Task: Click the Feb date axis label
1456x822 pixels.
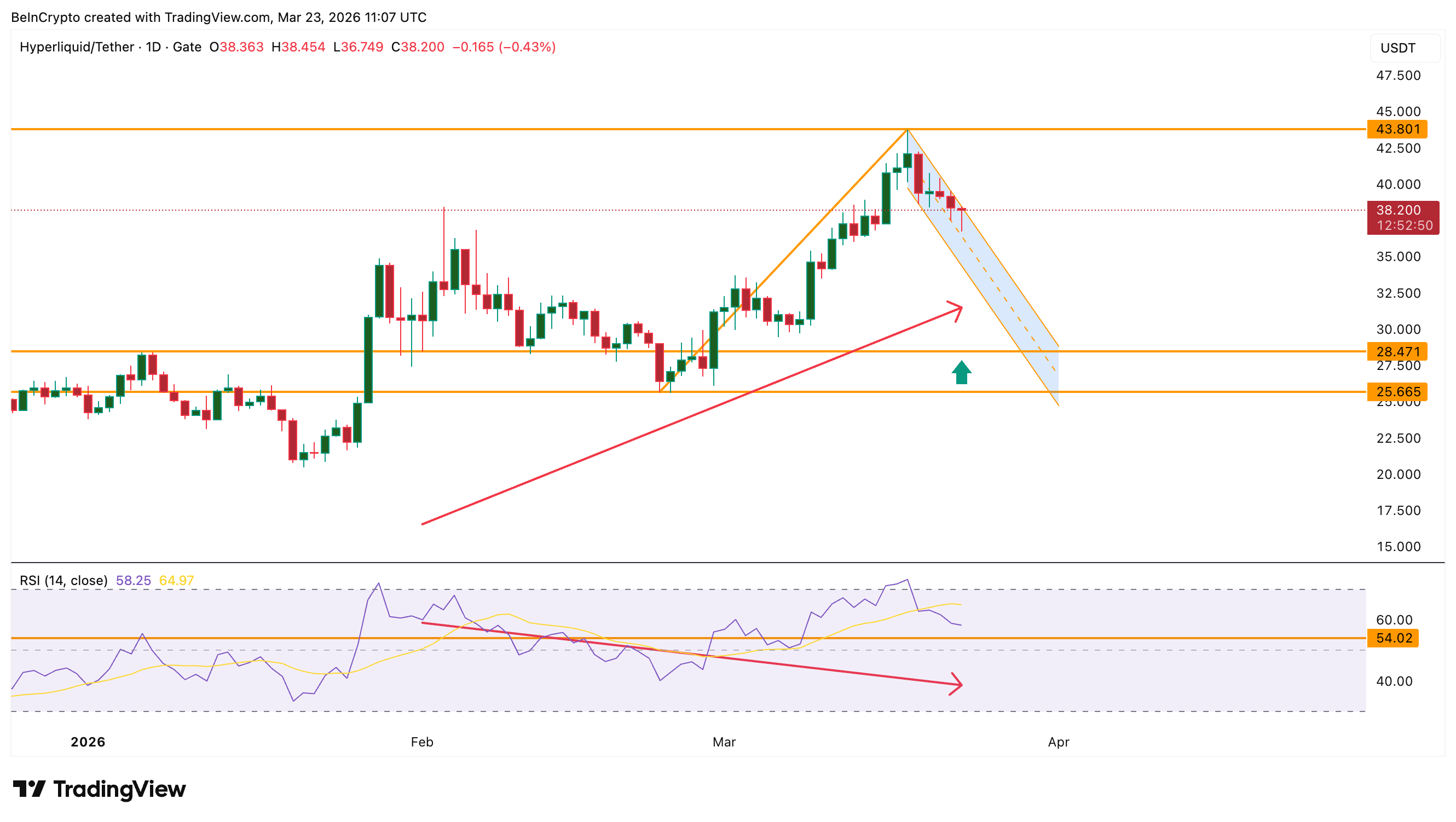Action: (x=421, y=742)
